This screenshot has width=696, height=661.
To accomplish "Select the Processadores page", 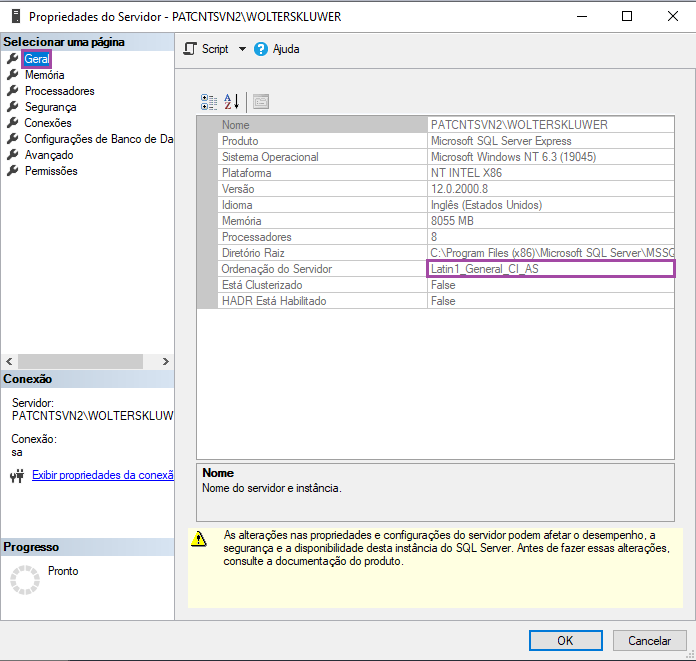I will (x=59, y=91).
